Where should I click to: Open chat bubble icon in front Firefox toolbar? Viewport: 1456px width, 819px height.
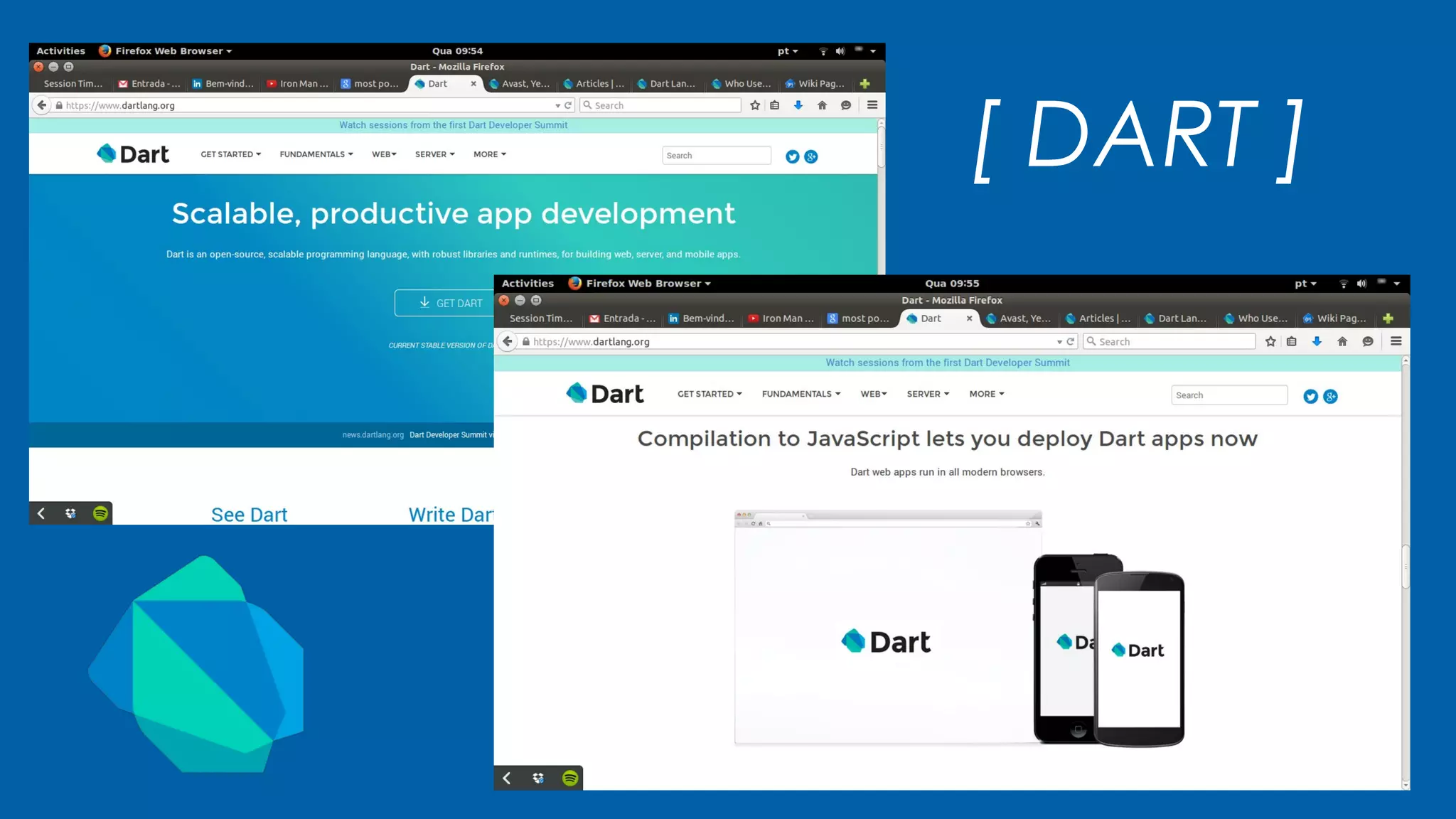pyautogui.click(x=1368, y=341)
